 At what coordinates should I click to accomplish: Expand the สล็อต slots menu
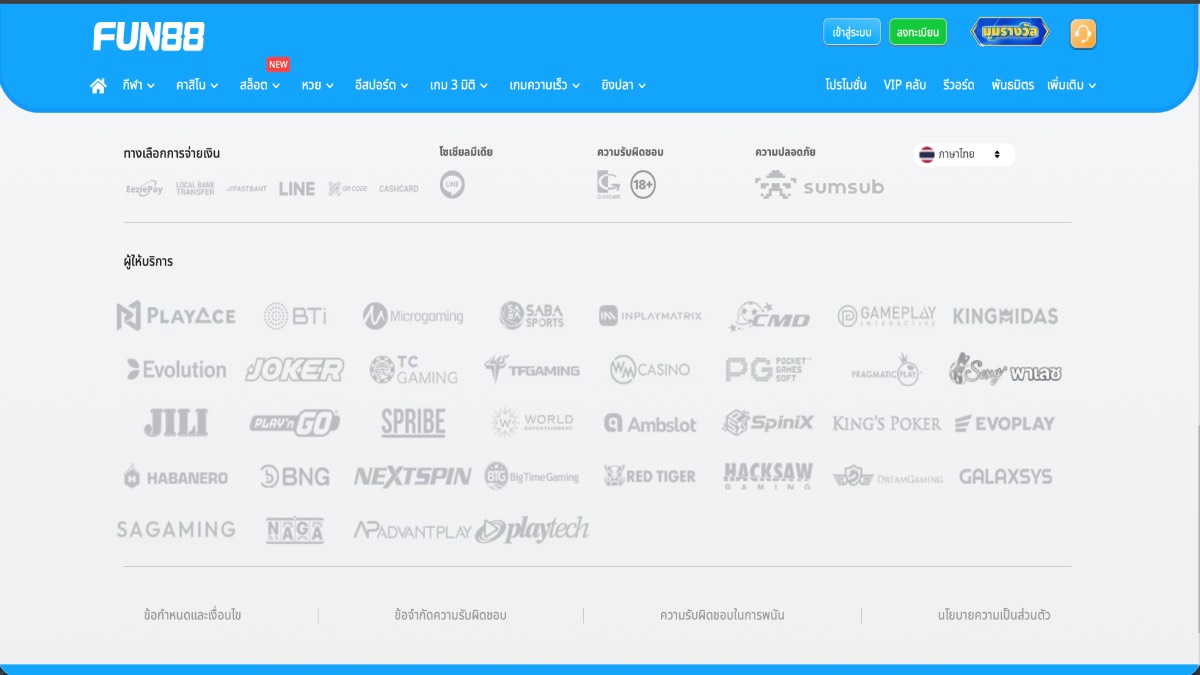coord(260,86)
